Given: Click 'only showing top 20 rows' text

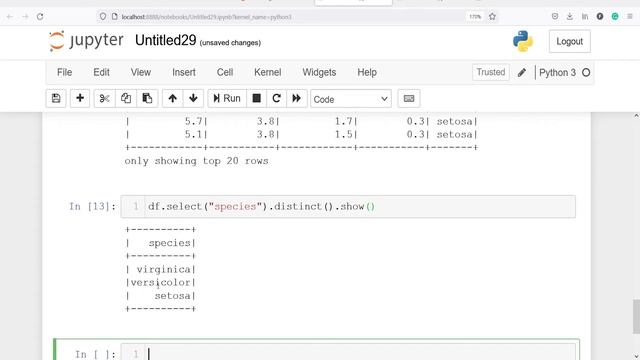Looking at the screenshot, I should coord(196,161).
